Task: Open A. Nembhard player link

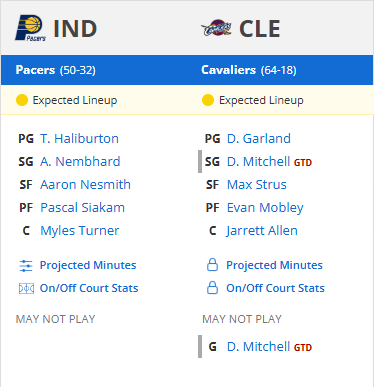Action: pos(80,162)
